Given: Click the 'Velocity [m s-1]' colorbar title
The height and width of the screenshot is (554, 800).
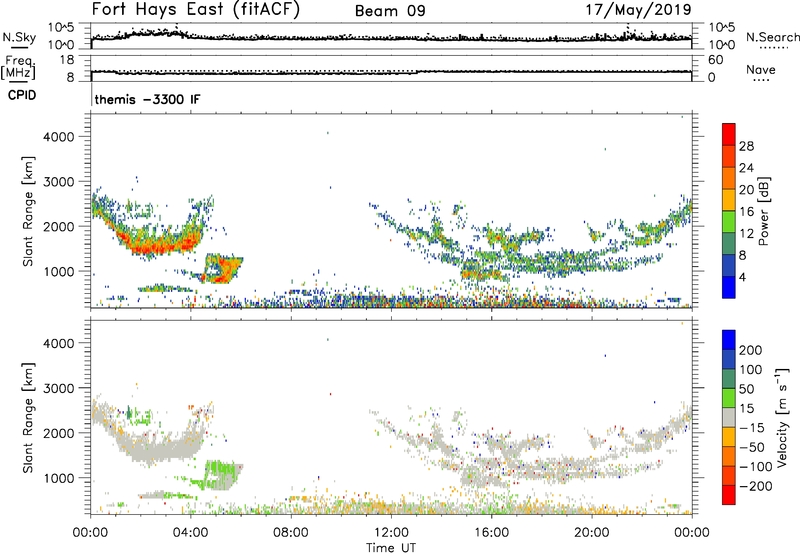Looking at the screenshot, I should coord(781,417).
